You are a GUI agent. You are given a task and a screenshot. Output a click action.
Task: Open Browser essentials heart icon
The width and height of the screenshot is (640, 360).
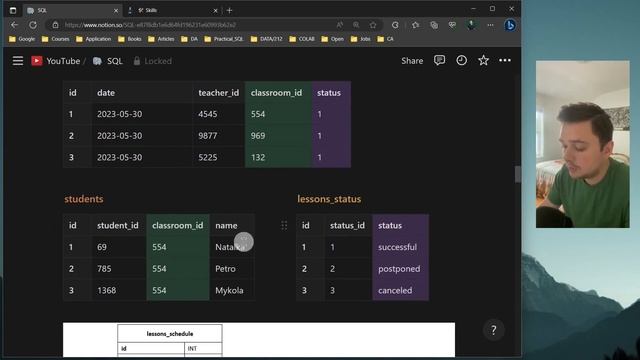point(452,25)
